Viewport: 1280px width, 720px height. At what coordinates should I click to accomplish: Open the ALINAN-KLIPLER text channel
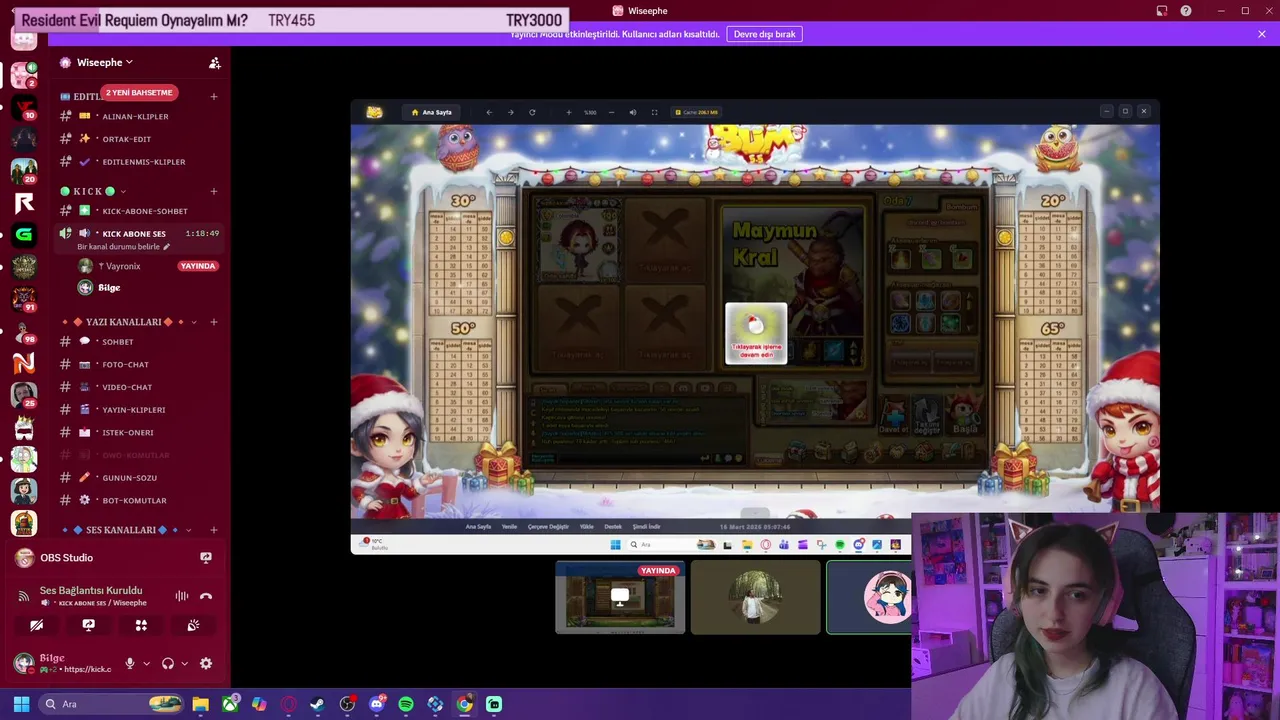point(140,116)
